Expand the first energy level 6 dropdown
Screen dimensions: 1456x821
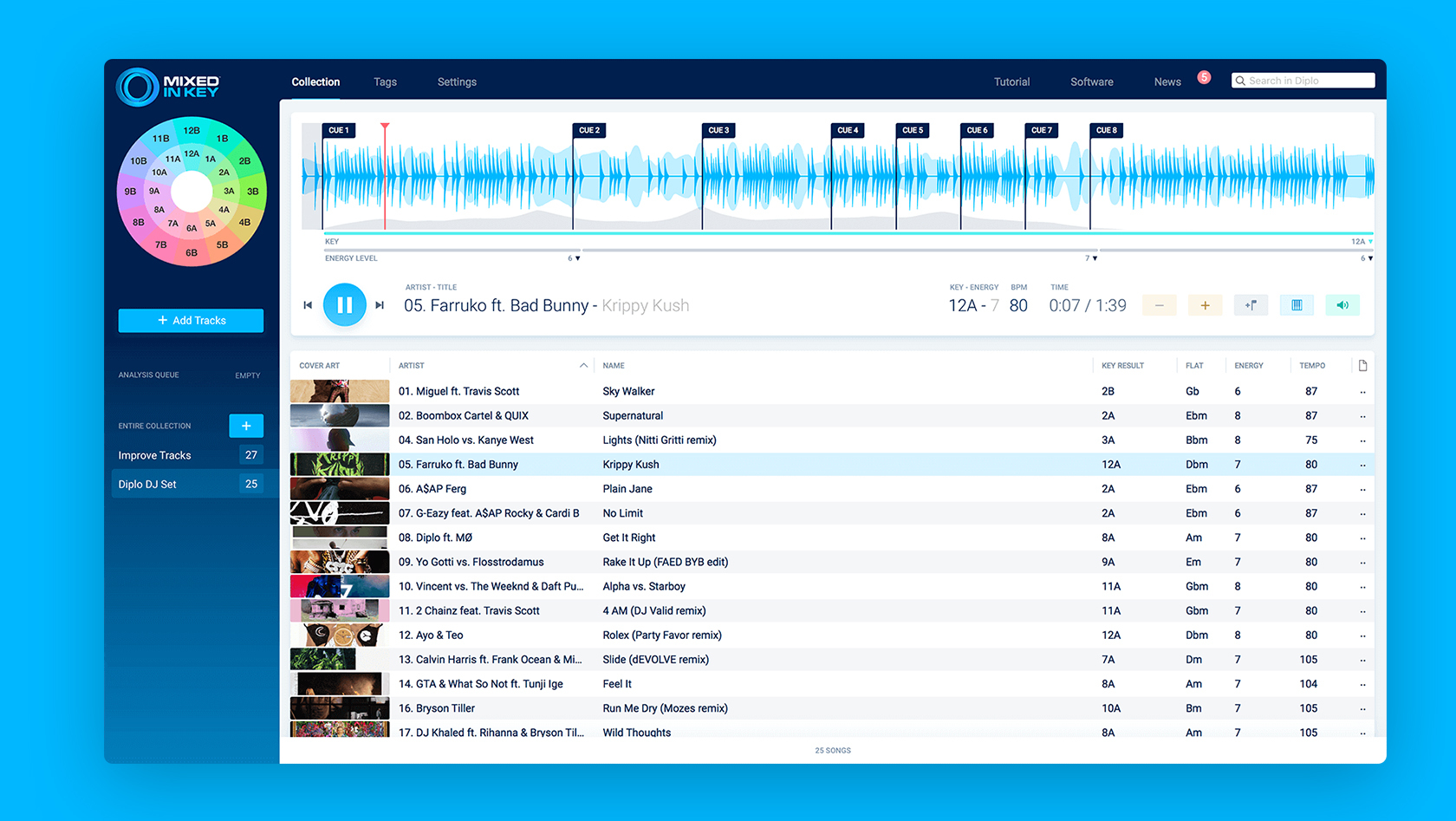click(x=577, y=258)
